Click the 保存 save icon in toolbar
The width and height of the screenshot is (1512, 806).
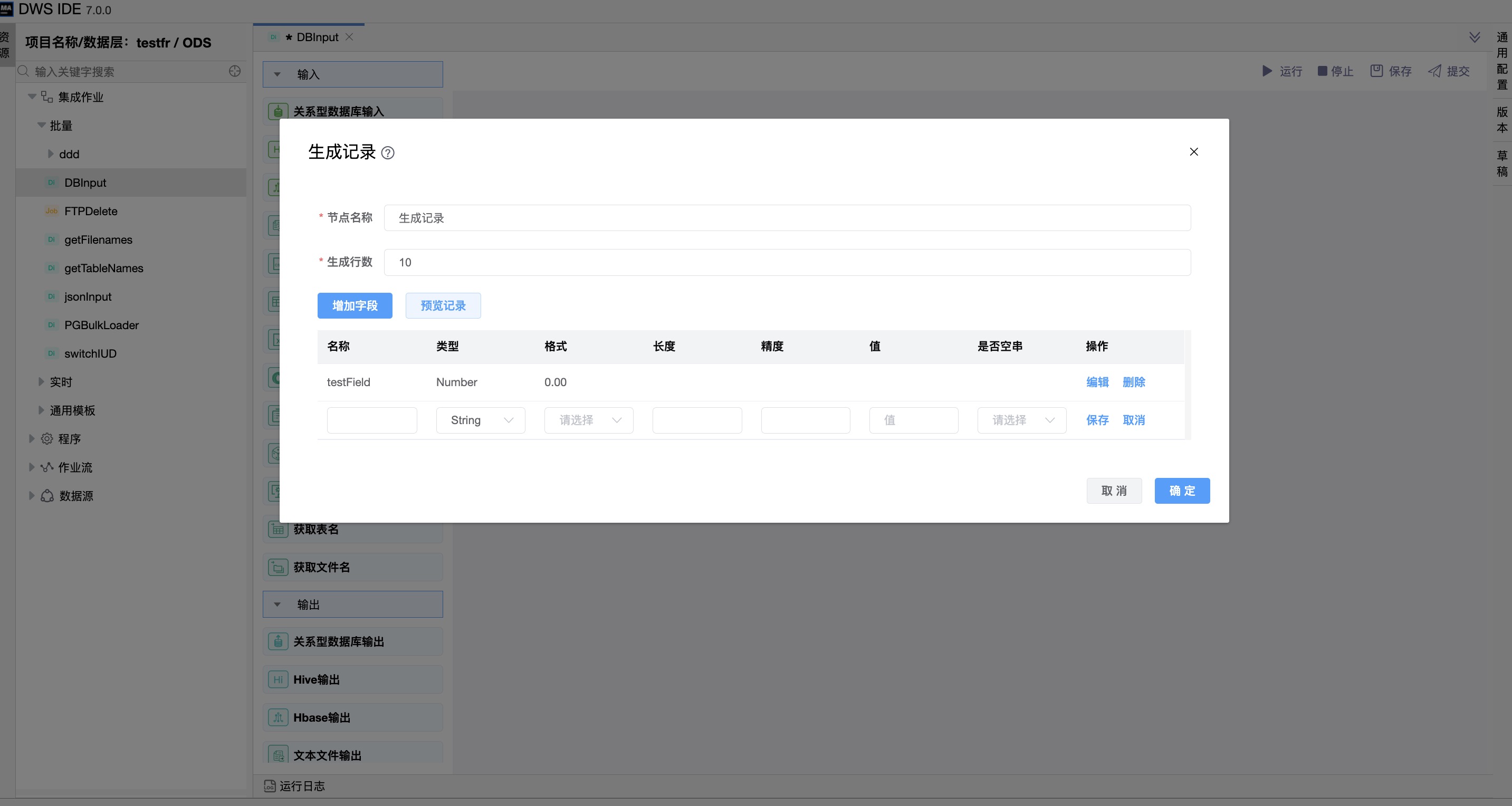[1376, 71]
